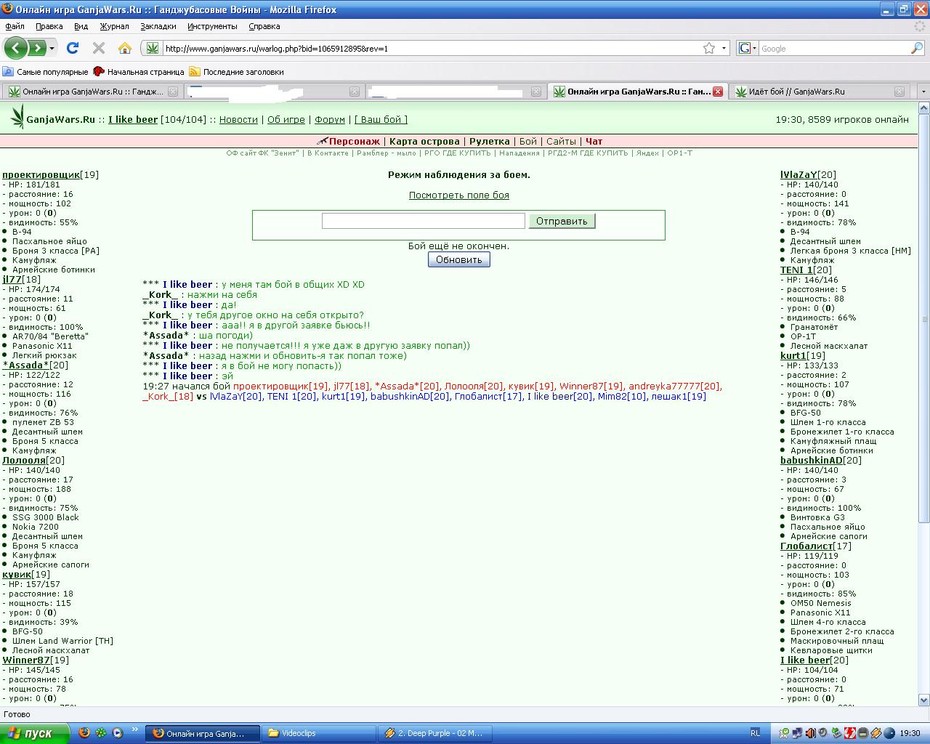The width and height of the screenshot is (930, 744).
Task: Open player проектировщик profile in left list
Action: click(41, 174)
